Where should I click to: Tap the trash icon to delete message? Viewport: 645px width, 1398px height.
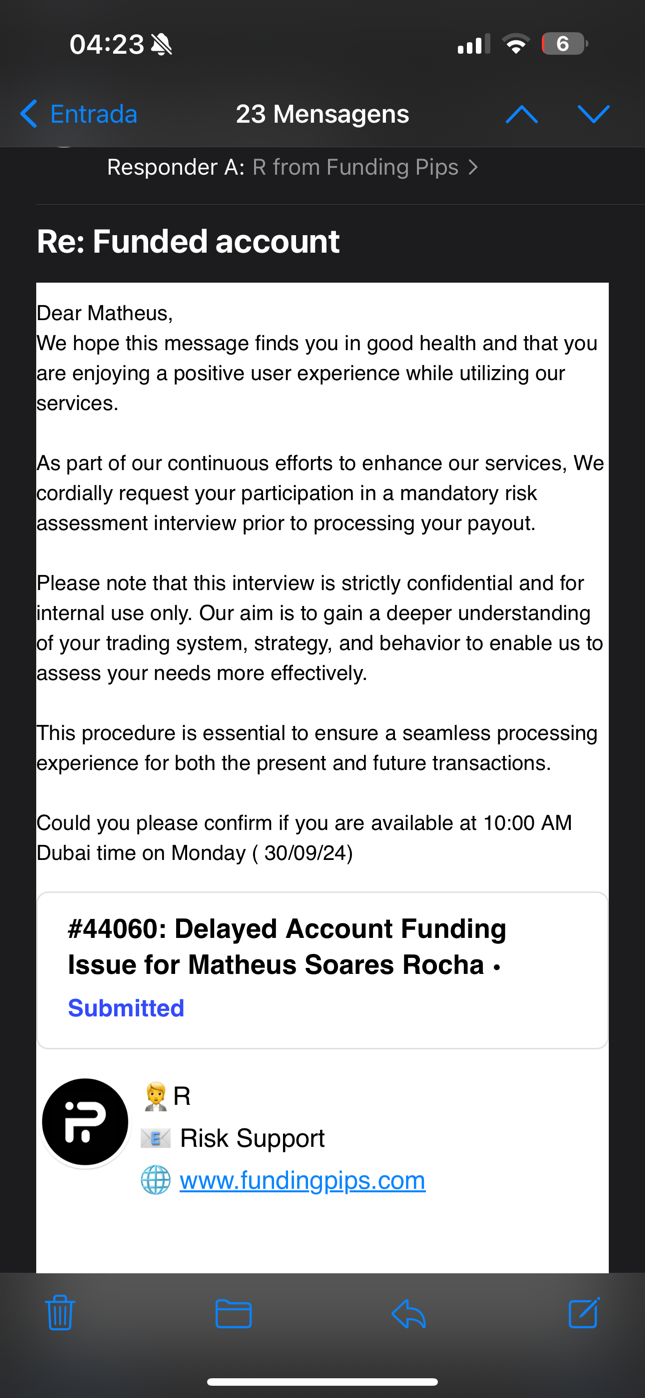click(x=60, y=1312)
